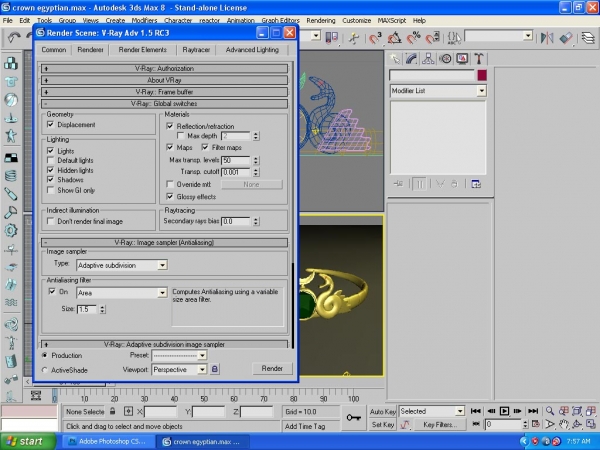This screenshot has height=450, width=600.
Task: Switch to the Raytracer tab
Action: click(x=196, y=50)
